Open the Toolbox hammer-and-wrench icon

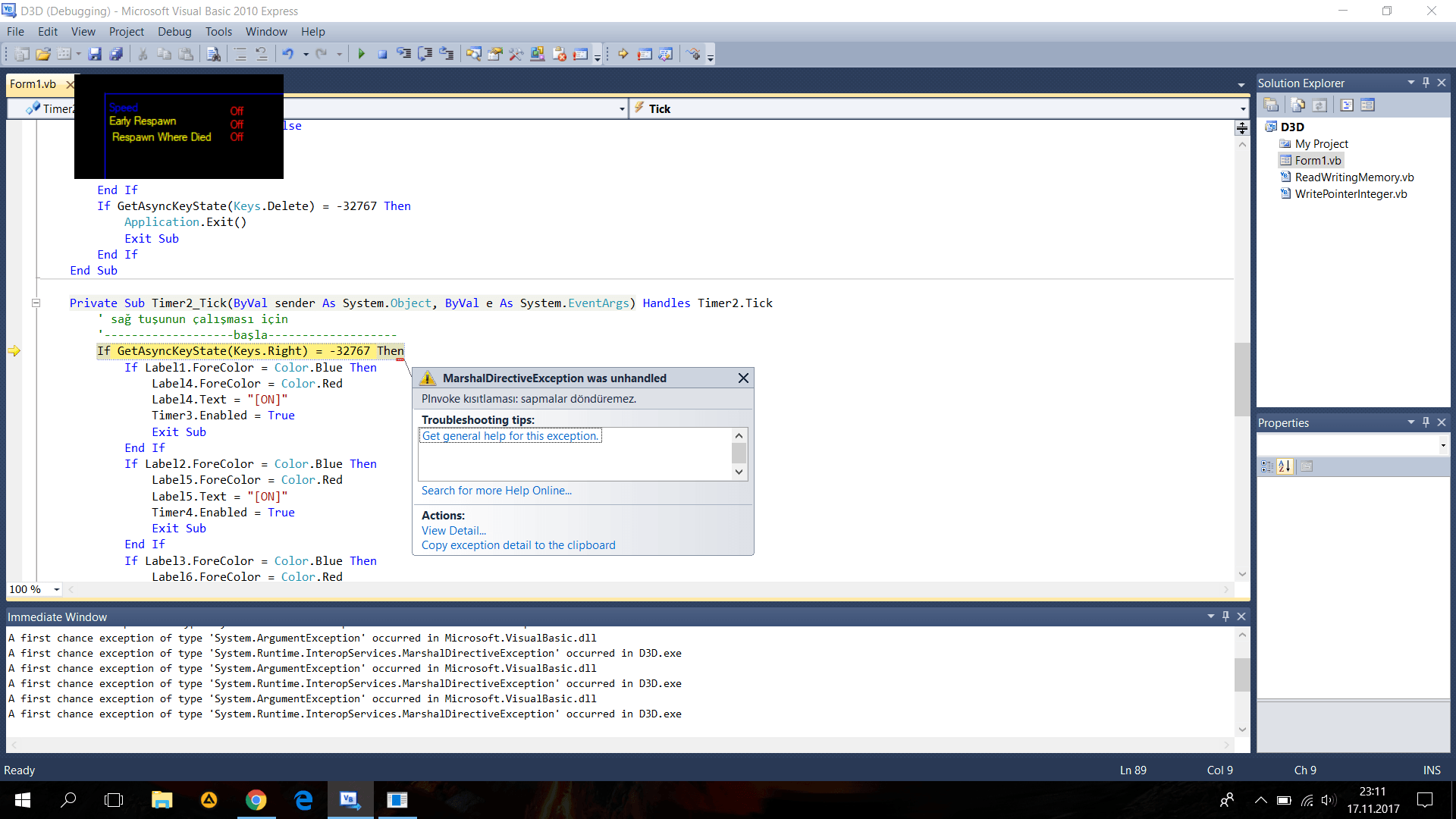click(516, 54)
